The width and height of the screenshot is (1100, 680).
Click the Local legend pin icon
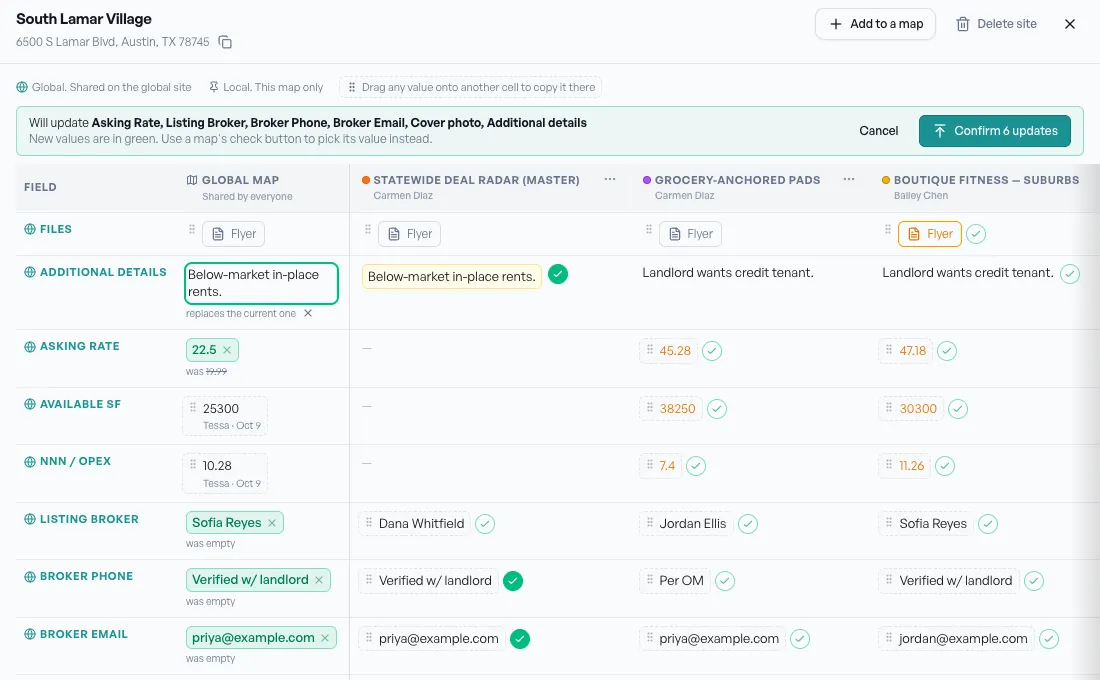213,87
